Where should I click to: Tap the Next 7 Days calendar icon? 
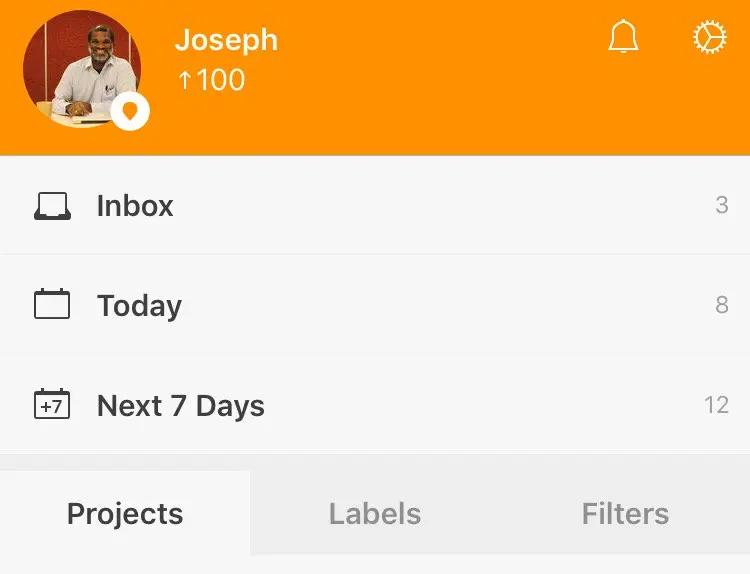52,404
